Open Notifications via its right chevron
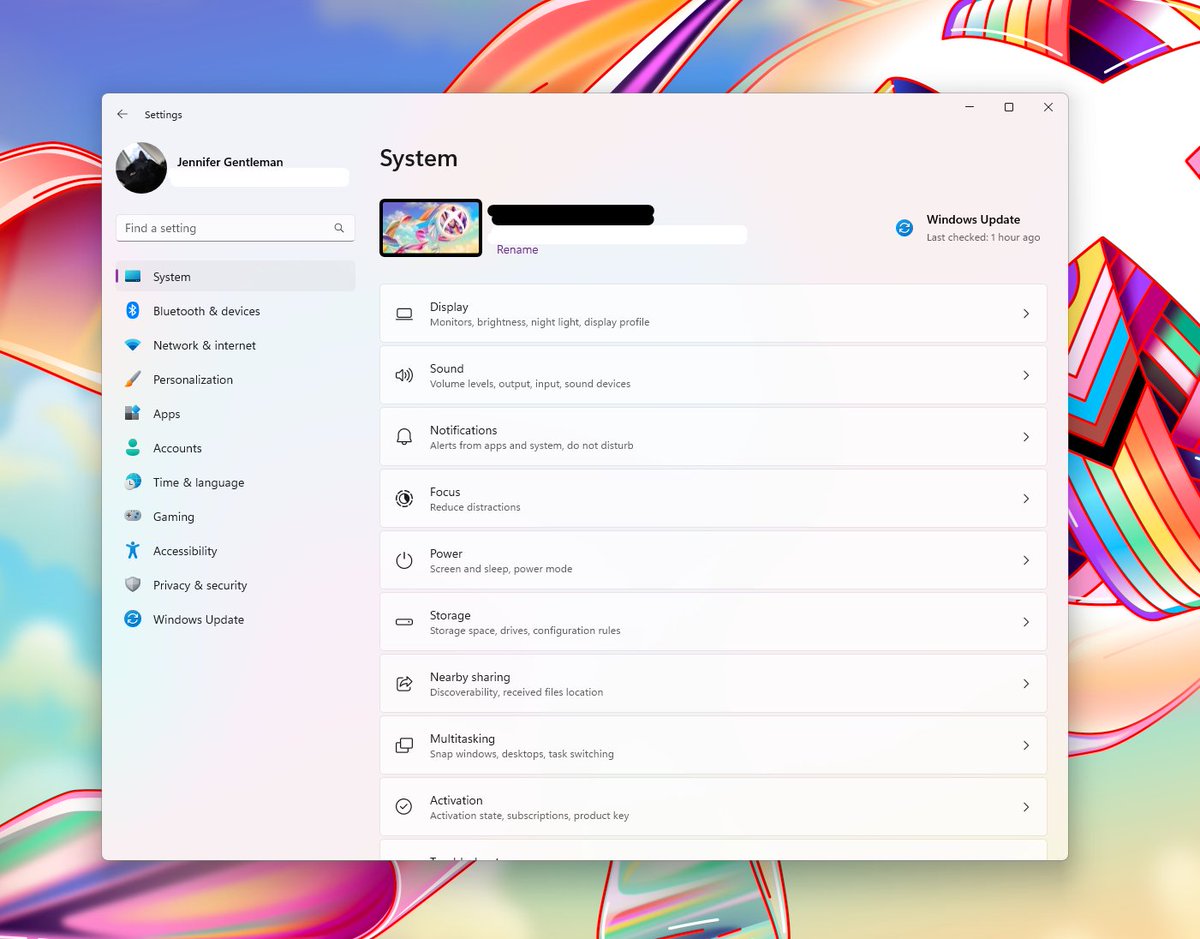Viewport: 1200px width, 939px height. tap(1026, 437)
